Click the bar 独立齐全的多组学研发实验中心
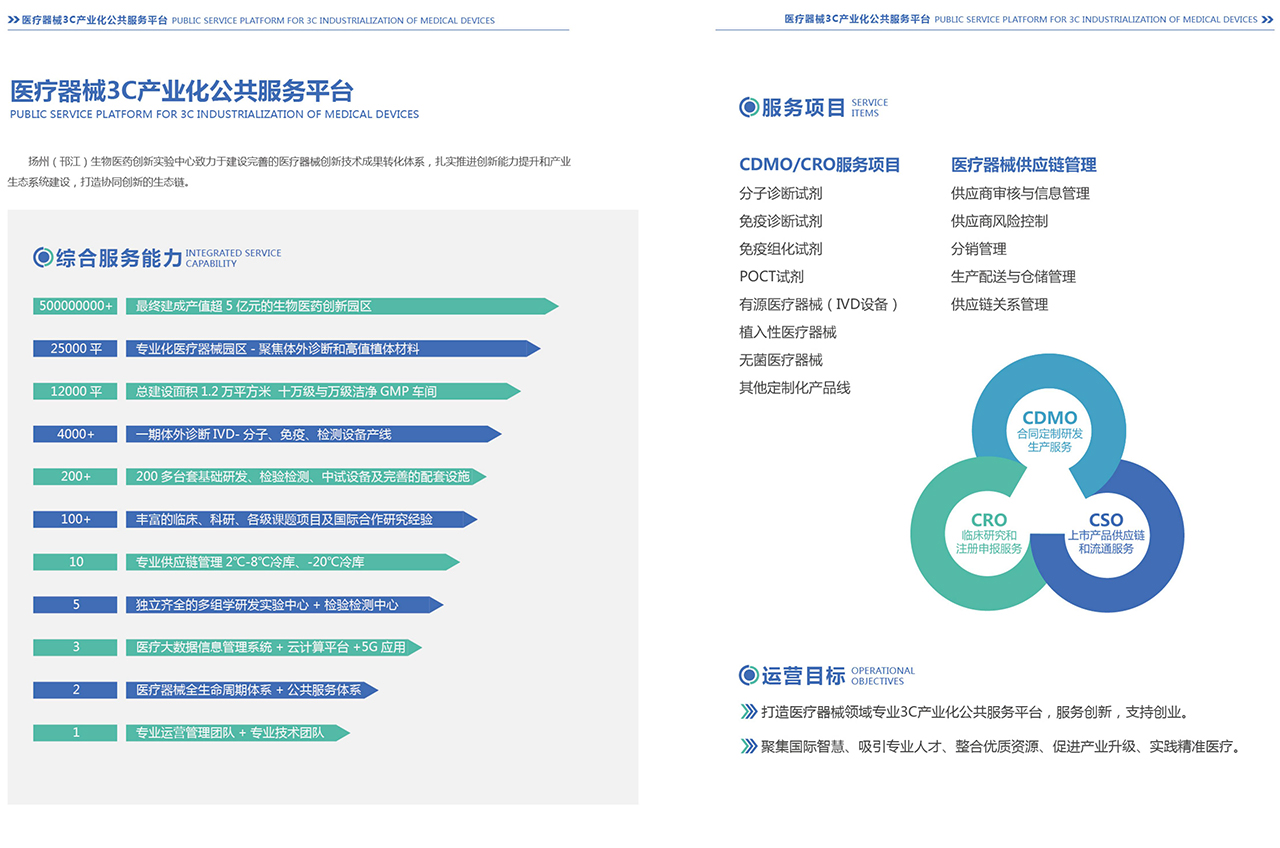Image resolution: width=1280 pixels, height=848 pixels. coord(285,605)
